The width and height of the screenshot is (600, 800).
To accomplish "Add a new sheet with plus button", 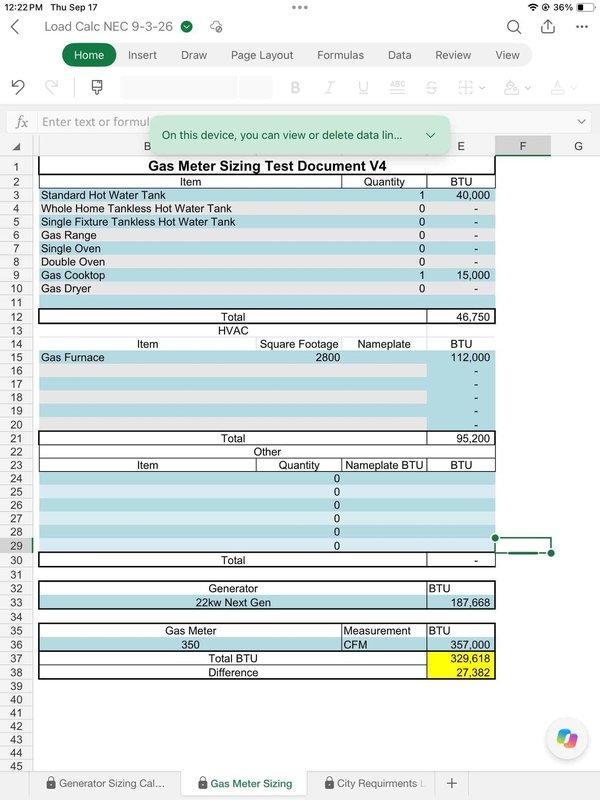I will click(x=452, y=783).
